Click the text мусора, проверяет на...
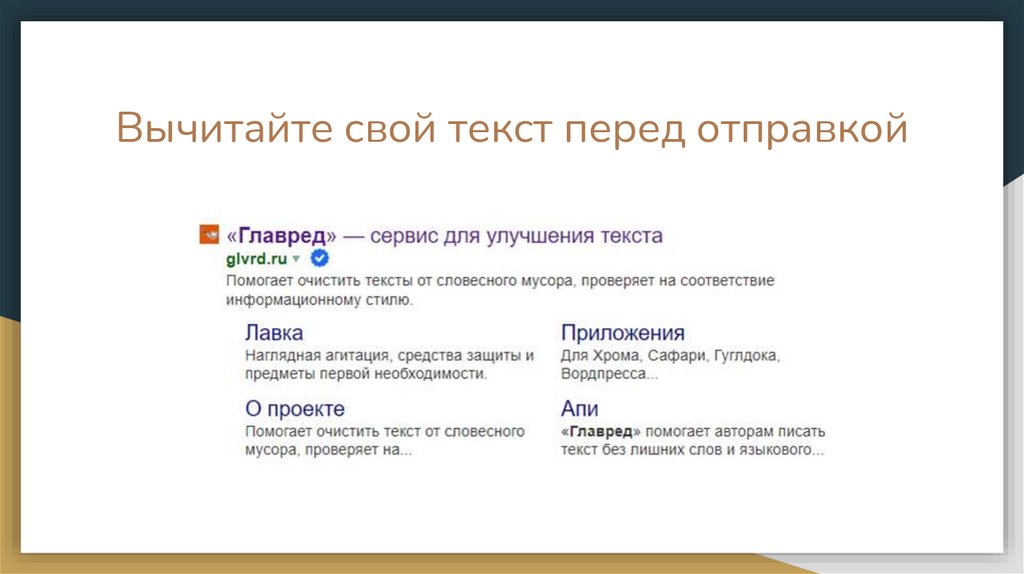Viewport: 1024px width, 574px height. pos(328,450)
